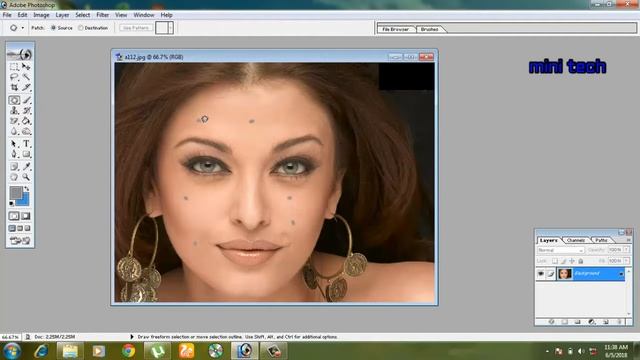Viewport: 640px width, 360px height.
Task: Enable lock transparent pixels checkbox
Action: 555,261
